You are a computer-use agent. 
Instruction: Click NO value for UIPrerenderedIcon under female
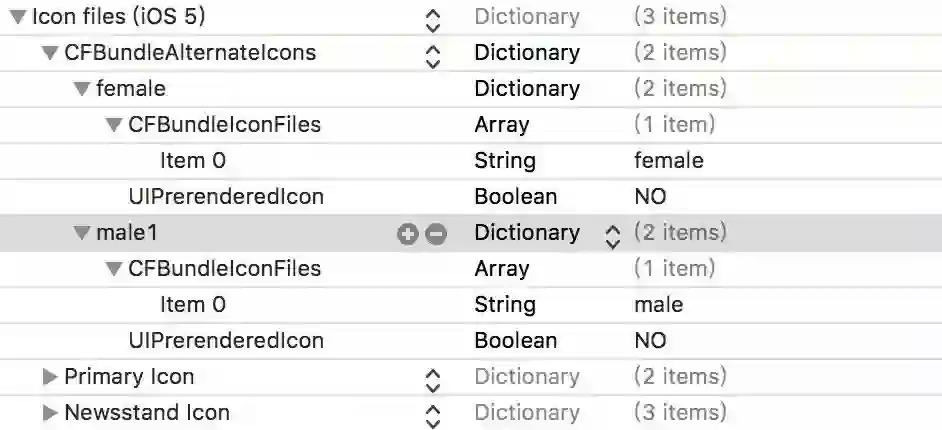pyautogui.click(x=650, y=197)
